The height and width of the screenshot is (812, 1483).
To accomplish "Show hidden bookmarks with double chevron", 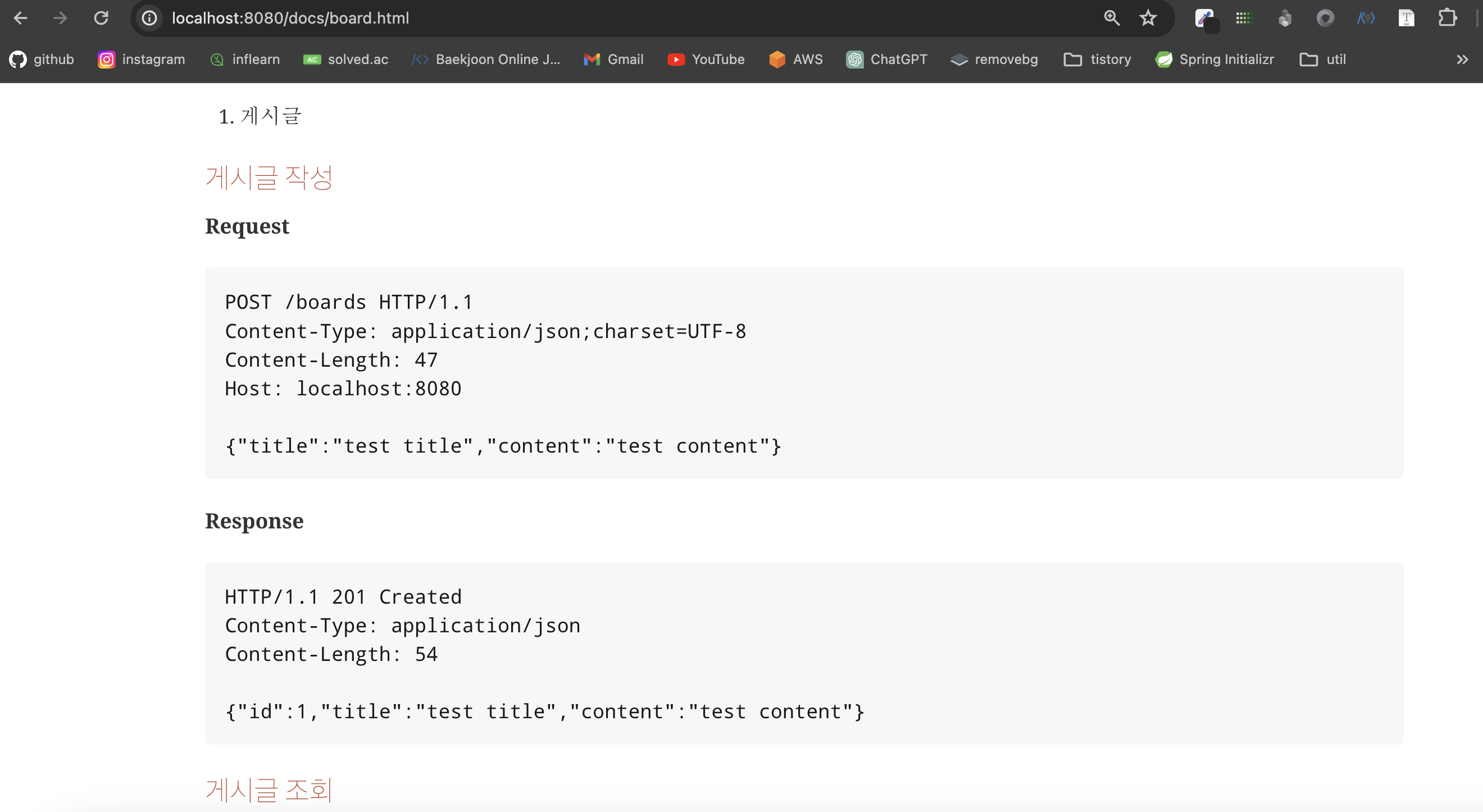I will click(1462, 60).
